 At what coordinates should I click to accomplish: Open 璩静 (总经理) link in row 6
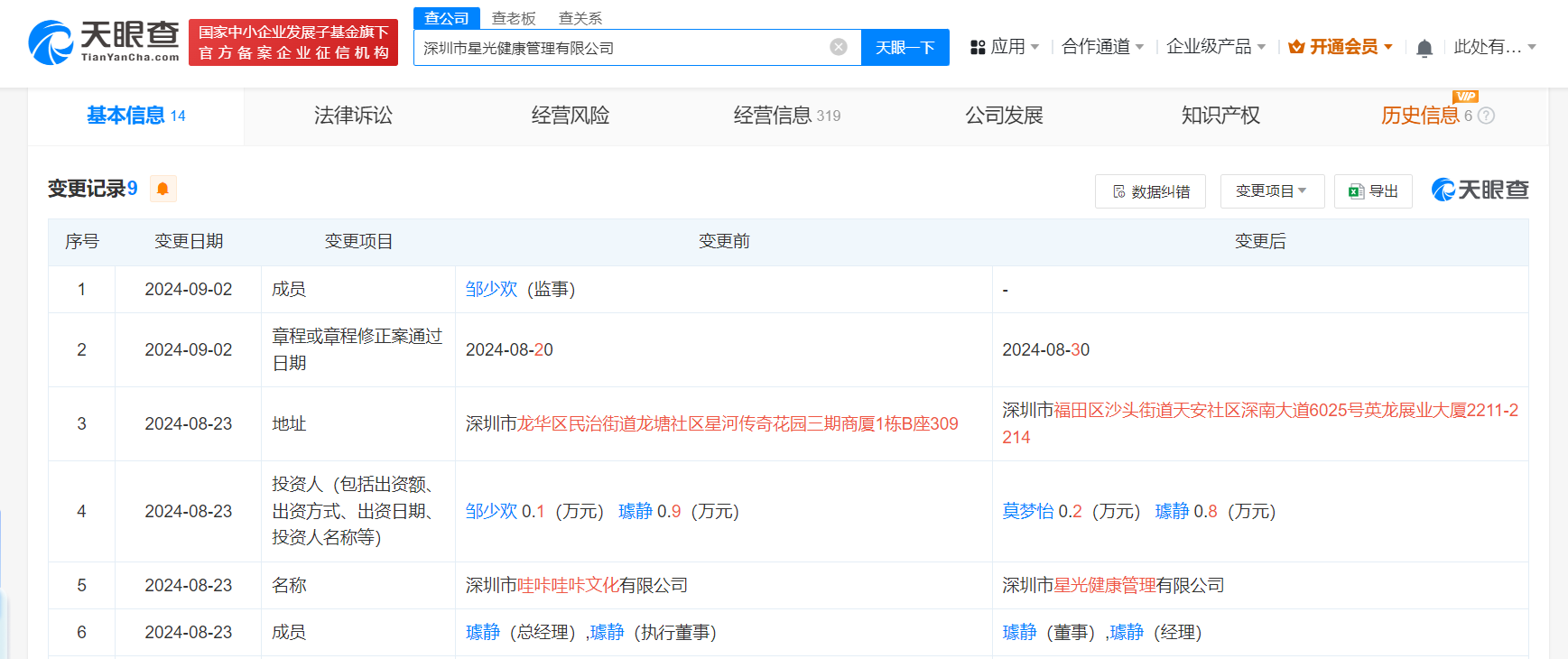(483, 632)
